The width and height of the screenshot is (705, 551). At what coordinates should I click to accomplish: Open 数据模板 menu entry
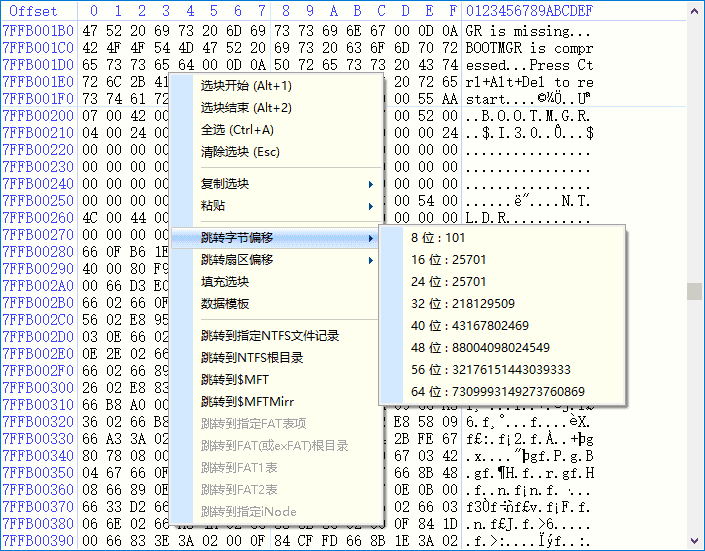[225, 304]
